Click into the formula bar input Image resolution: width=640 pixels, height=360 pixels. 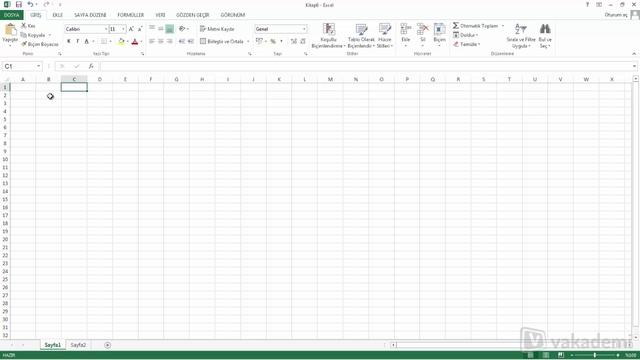365,66
